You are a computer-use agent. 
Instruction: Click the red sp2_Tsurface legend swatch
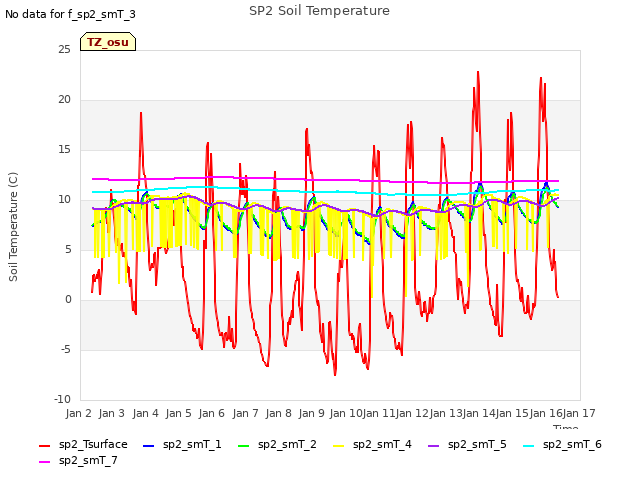[x=44, y=446]
